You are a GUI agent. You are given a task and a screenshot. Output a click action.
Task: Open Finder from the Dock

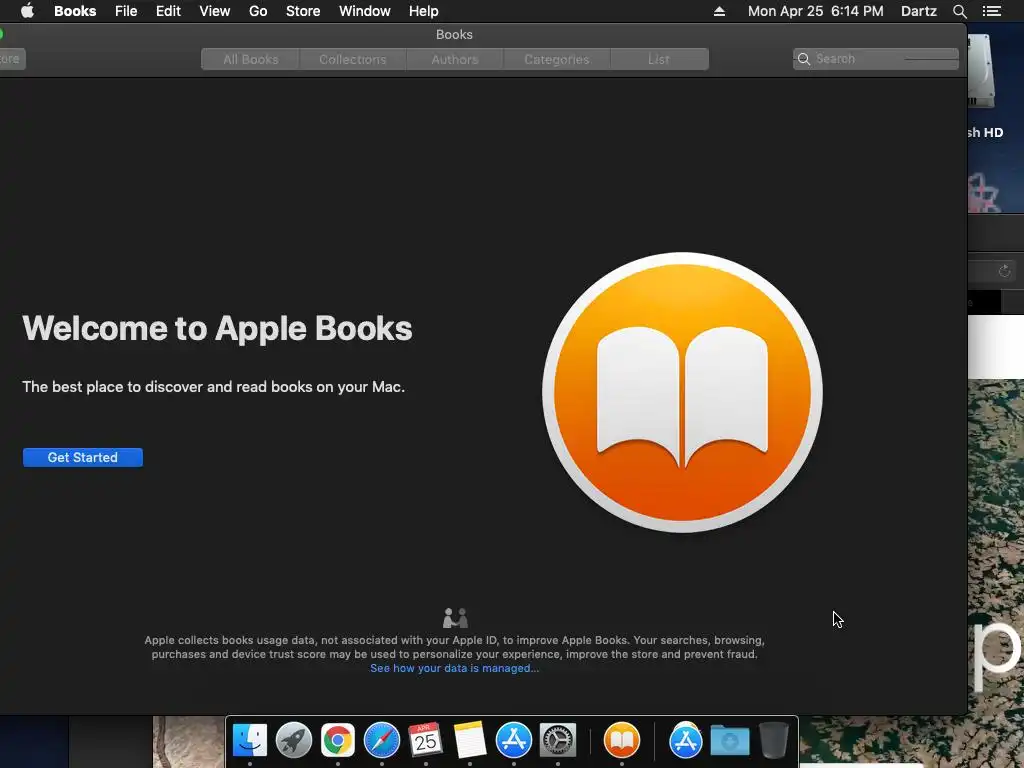click(x=249, y=740)
